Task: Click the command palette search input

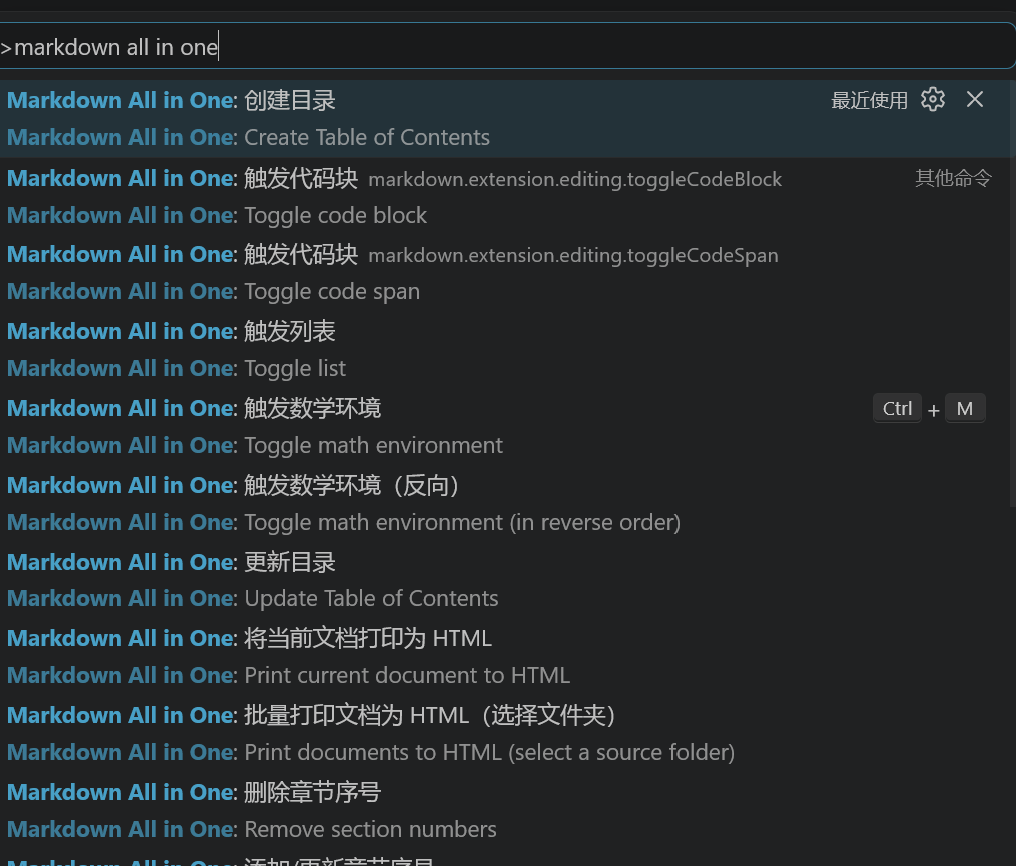Action: 507,46
